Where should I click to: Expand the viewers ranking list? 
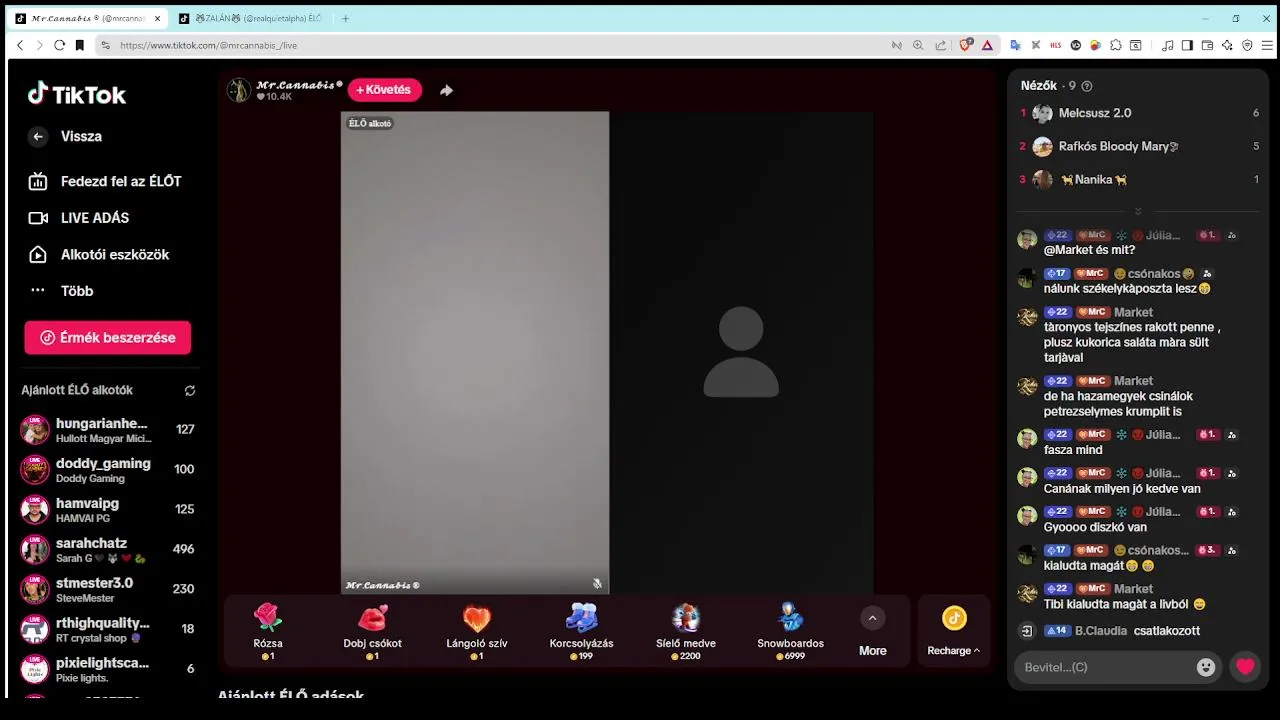pos(1137,211)
